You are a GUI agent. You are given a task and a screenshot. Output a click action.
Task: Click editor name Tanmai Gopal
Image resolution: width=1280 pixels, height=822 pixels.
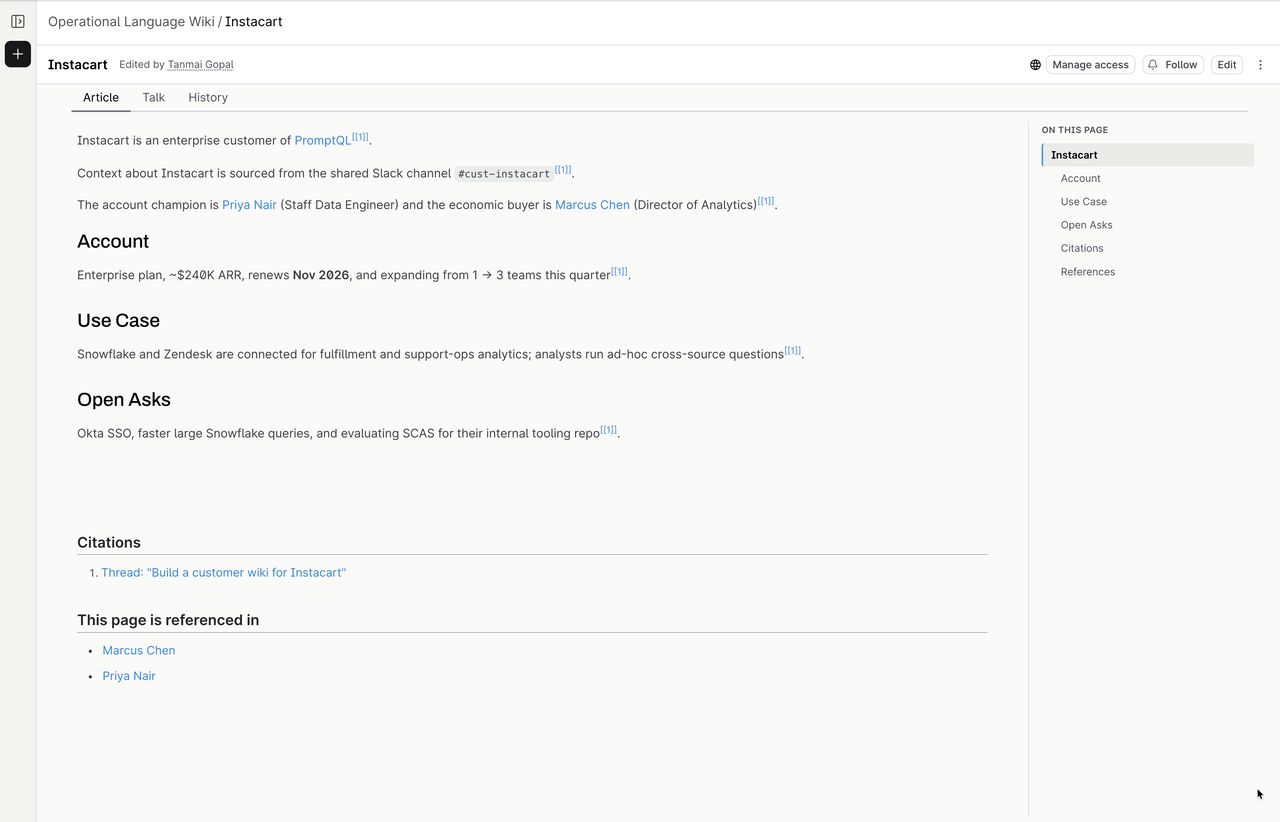[200, 65]
